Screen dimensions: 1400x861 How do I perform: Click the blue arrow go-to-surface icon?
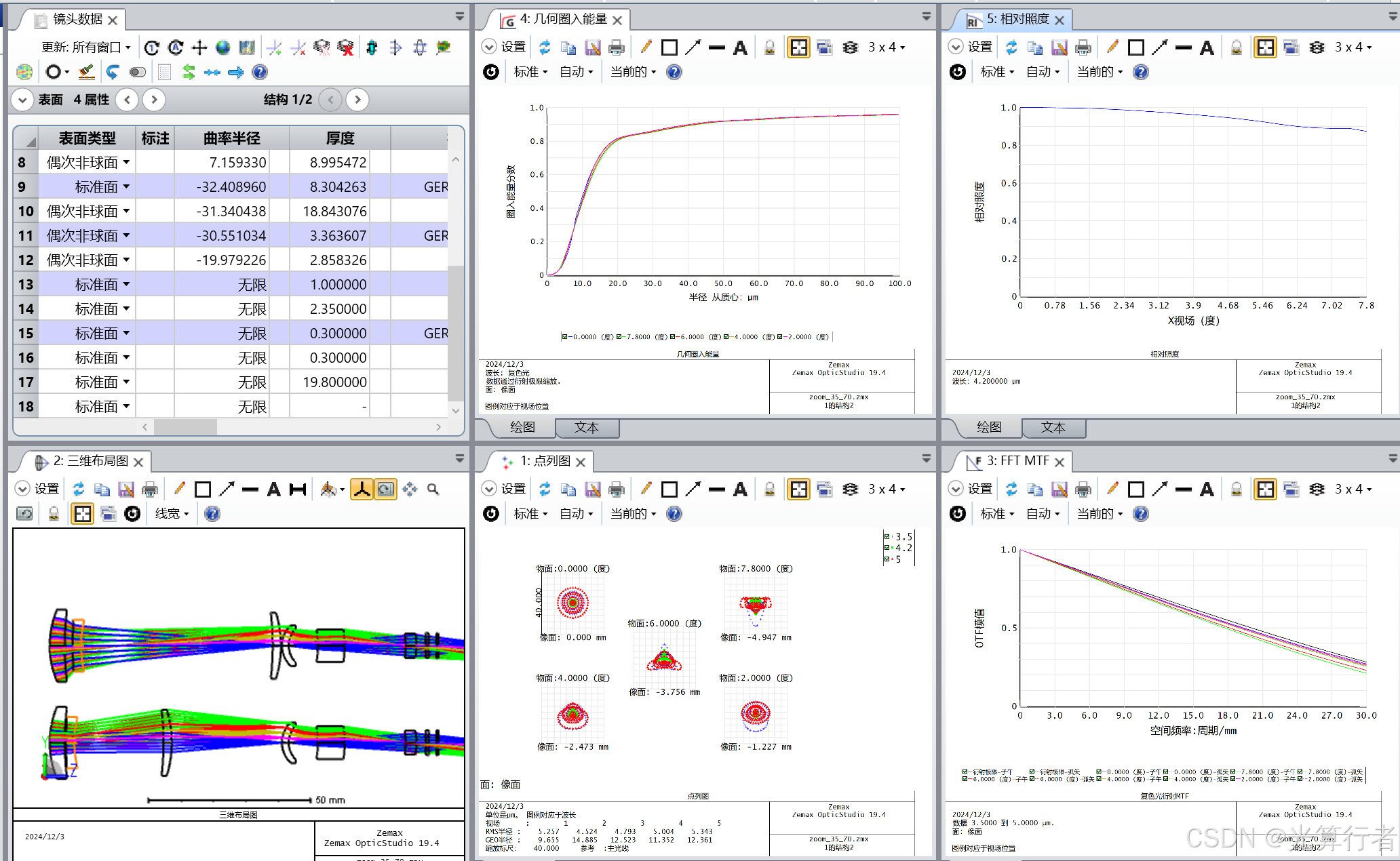[x=235, y=73]
